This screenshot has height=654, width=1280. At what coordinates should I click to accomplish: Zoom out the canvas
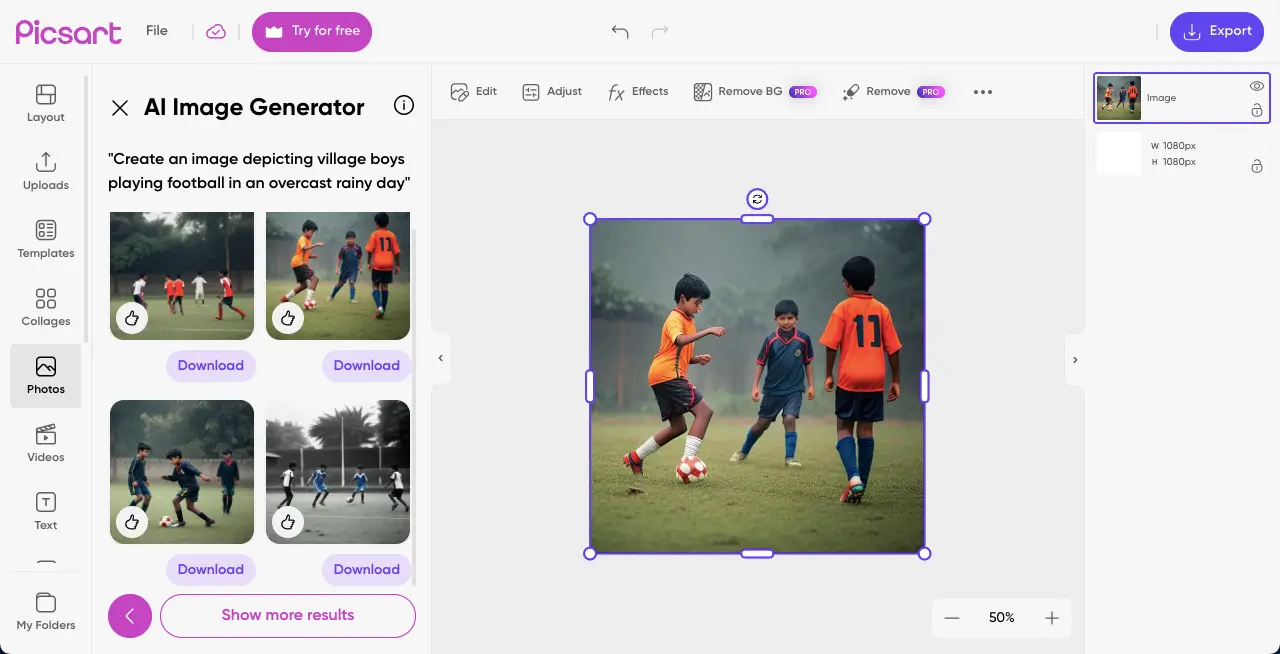pyautogui.click(x=952, y=618)
